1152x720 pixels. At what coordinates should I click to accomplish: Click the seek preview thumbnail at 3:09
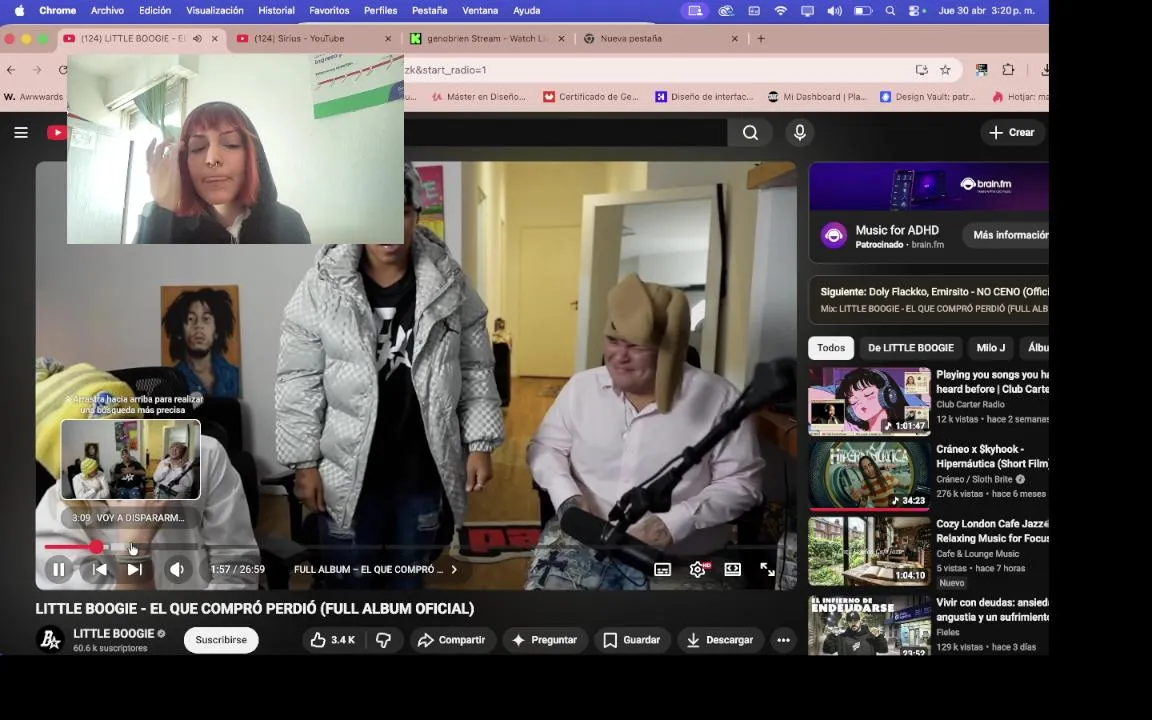pyautogui.click(x=131, y=460)
